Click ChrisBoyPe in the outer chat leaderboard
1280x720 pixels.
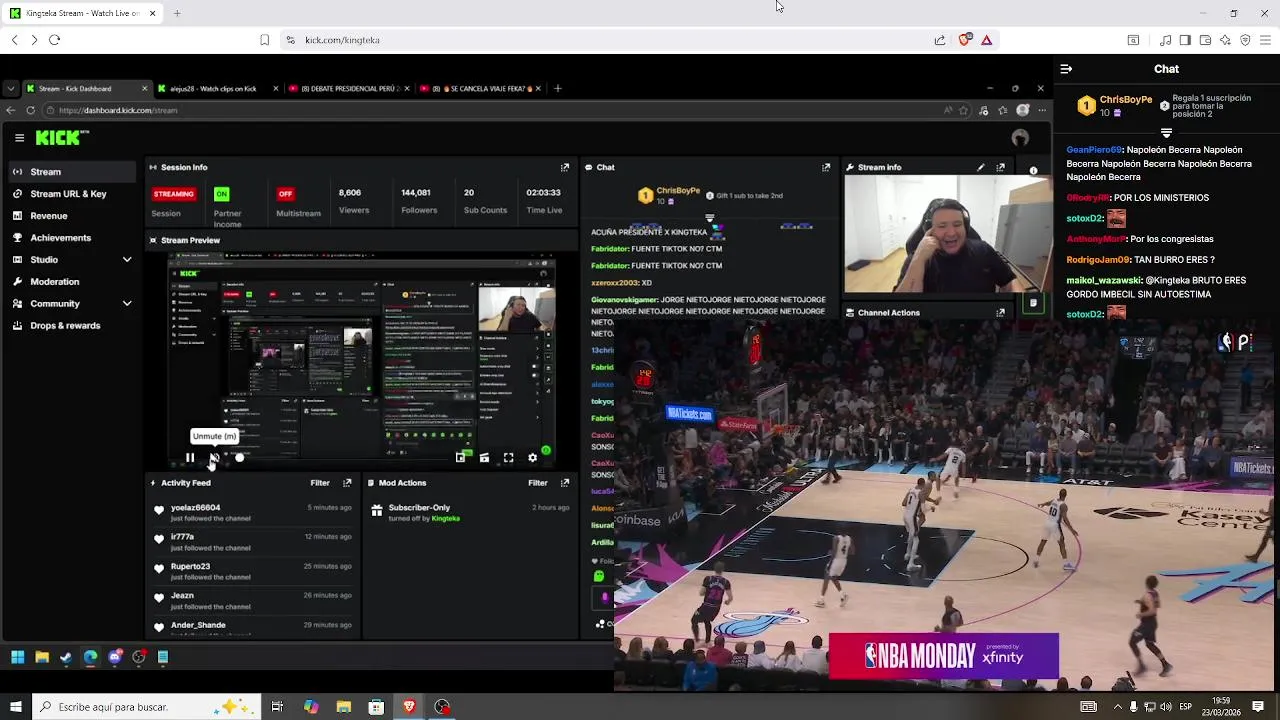(x=1126, y=100)
